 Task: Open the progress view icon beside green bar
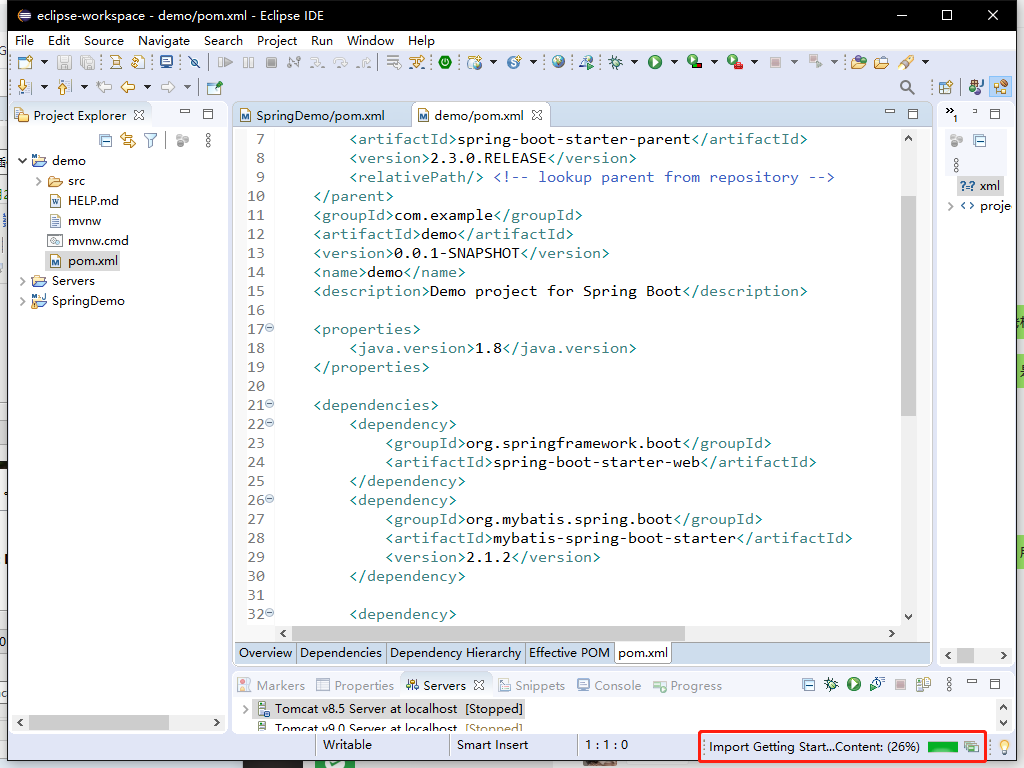tap(971, 746)
